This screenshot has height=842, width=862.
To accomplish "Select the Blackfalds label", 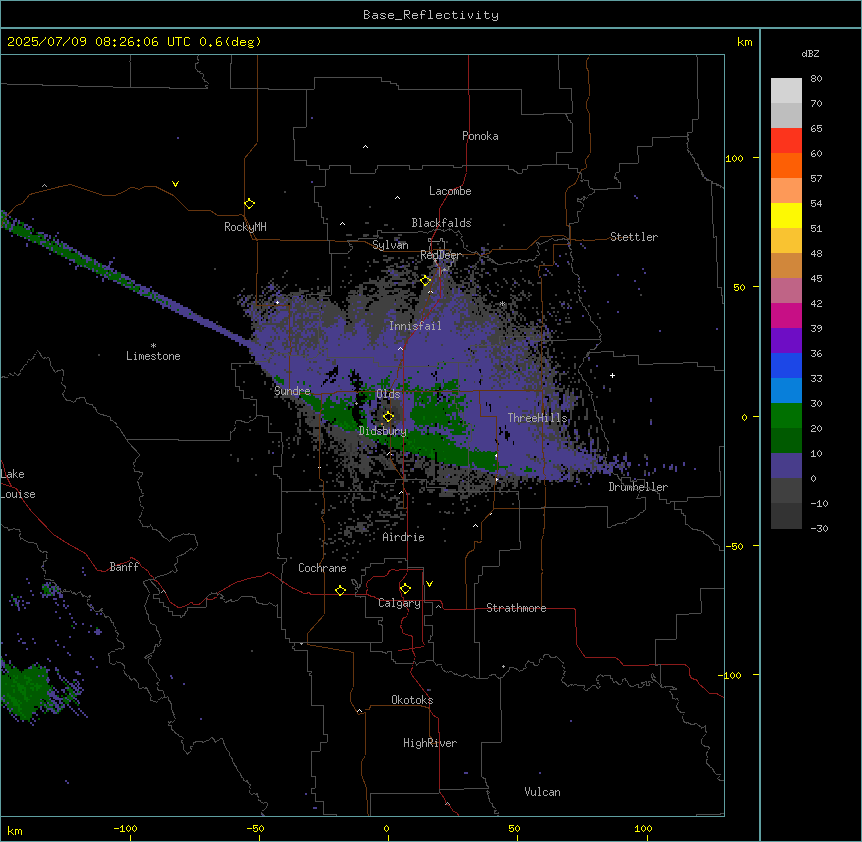I will (x=441, y=223).
